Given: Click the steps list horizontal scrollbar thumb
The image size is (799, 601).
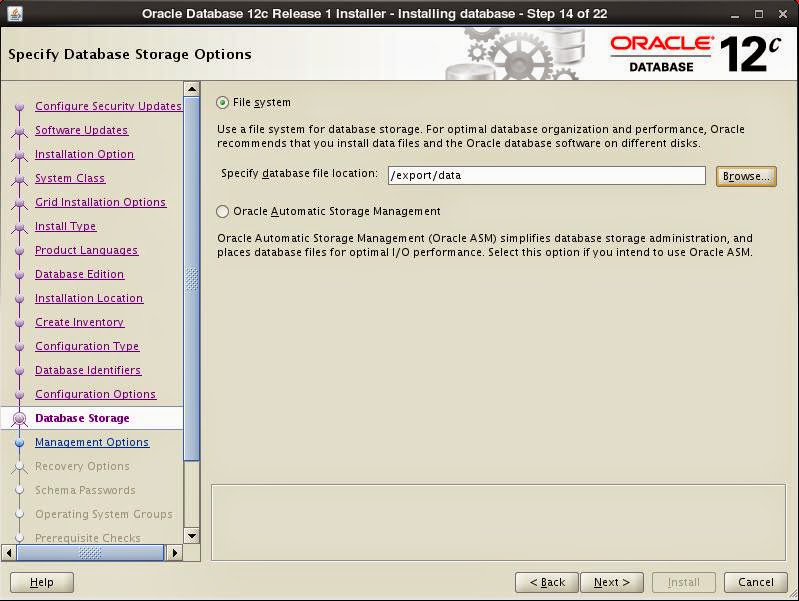Looking at the screenshot, I should click(x=90, y=553).
